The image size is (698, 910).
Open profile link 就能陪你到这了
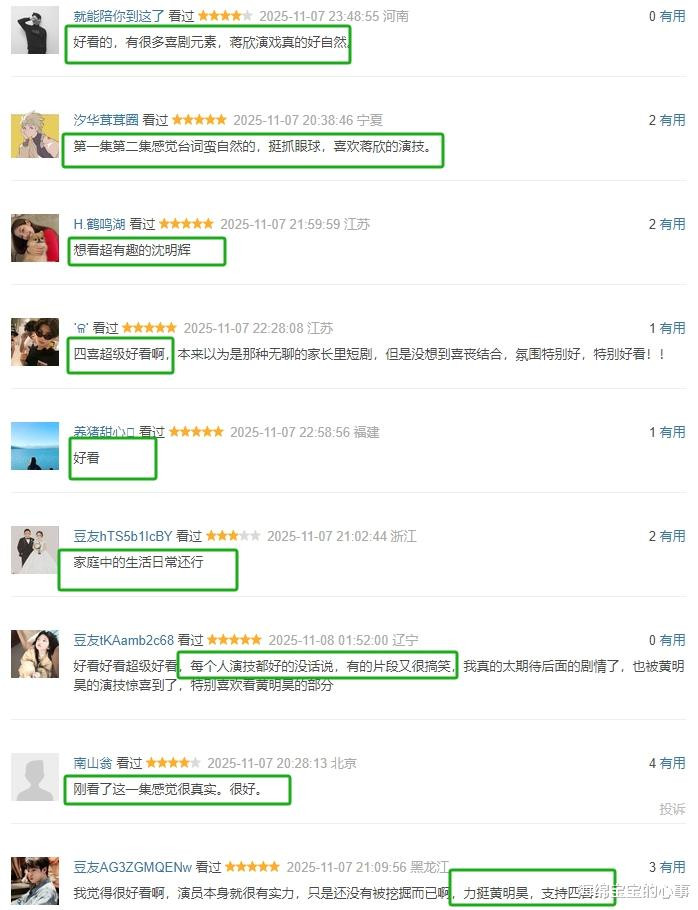tap(119, 16)
